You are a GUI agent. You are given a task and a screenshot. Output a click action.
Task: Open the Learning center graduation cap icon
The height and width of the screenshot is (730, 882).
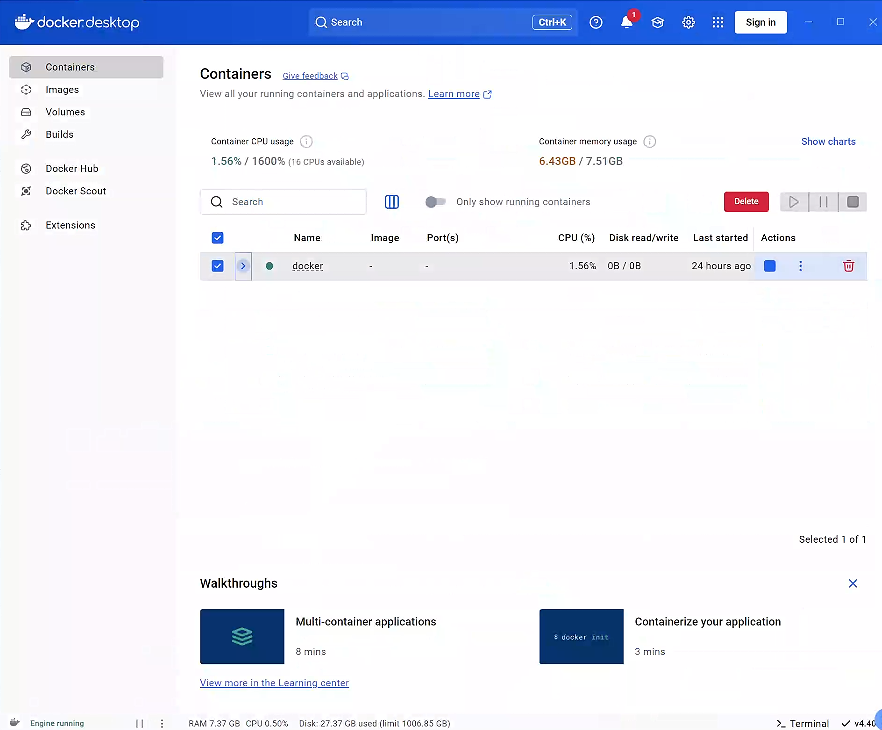tap(658, 22)
